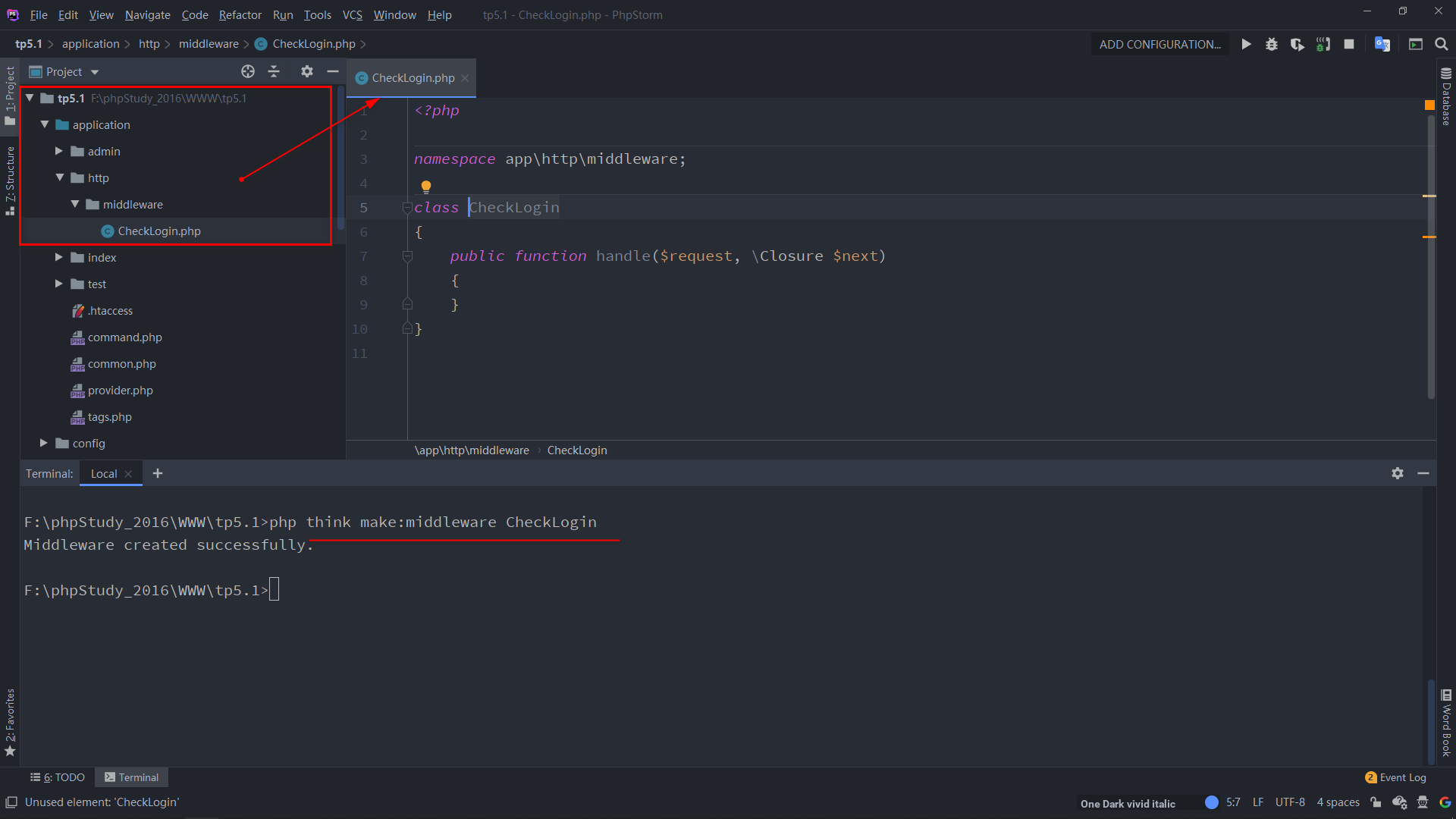Open the Favorites side panel

coord(10,722)
